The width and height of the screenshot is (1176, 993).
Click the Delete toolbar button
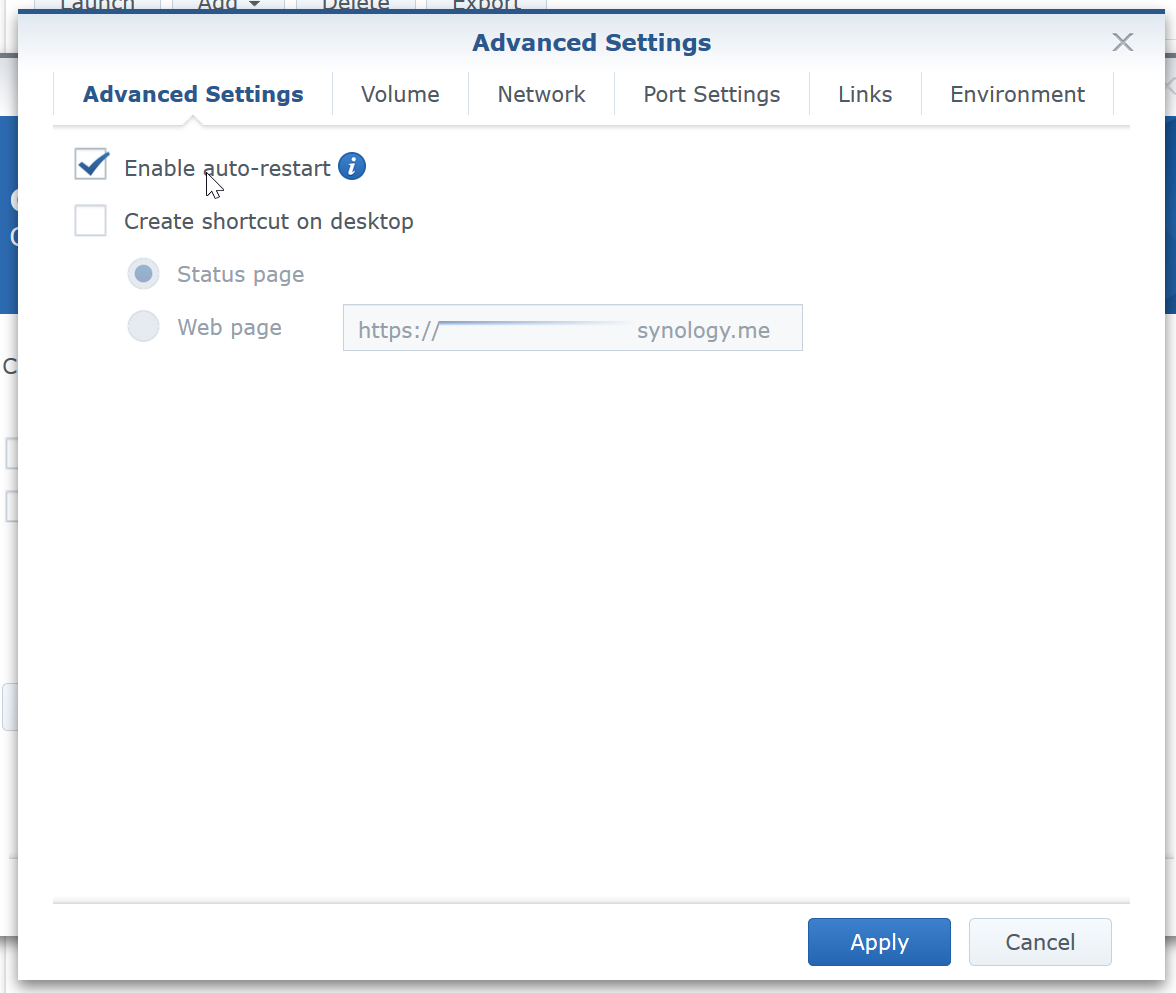355,5
